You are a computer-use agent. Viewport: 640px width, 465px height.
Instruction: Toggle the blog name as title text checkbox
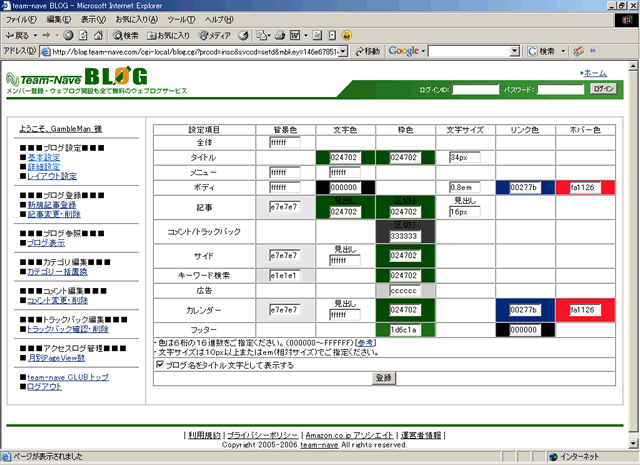161,365
